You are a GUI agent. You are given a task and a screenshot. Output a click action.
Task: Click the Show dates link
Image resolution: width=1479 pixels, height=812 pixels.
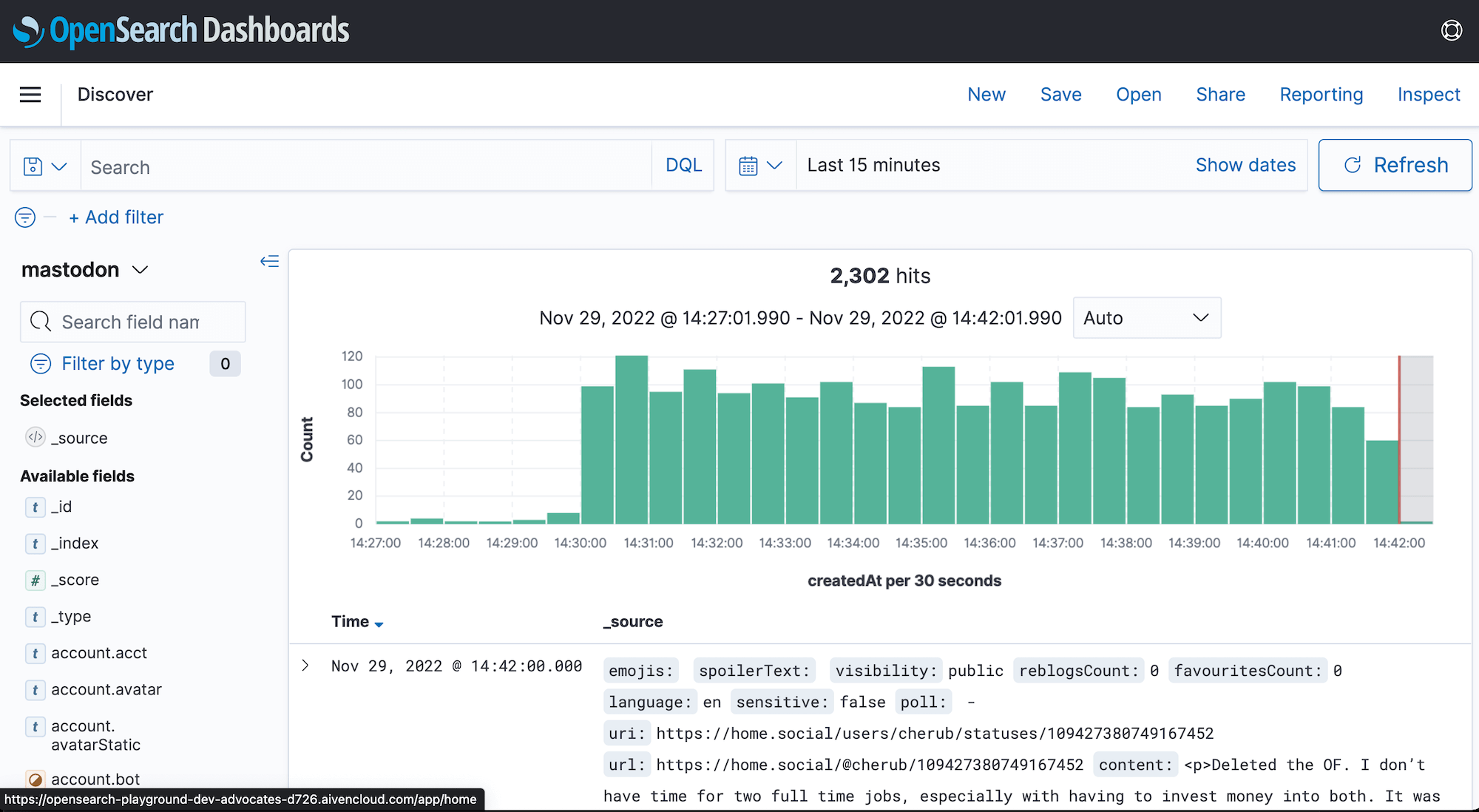[x=1245, y=165]
